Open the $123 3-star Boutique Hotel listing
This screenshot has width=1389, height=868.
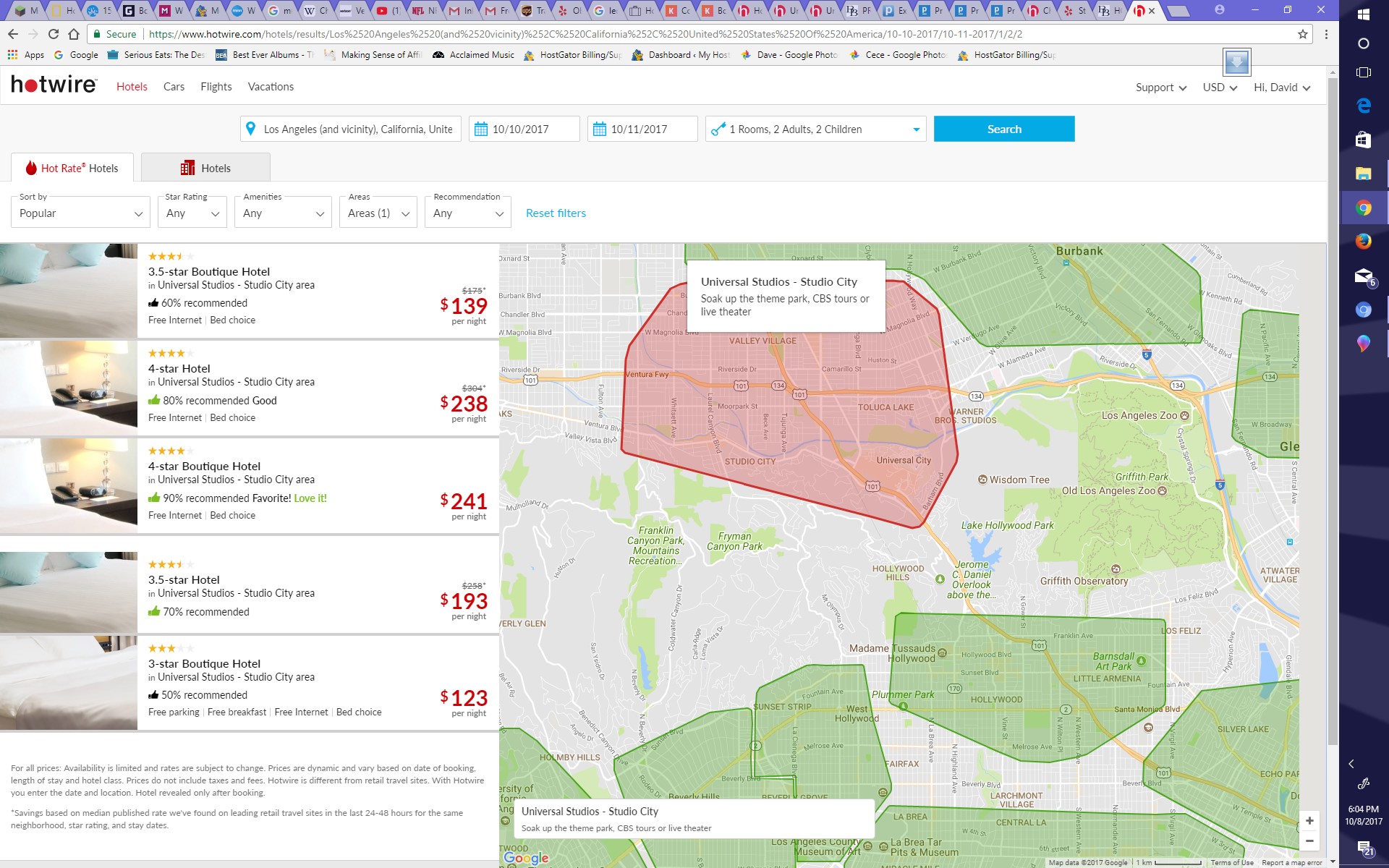249,683
